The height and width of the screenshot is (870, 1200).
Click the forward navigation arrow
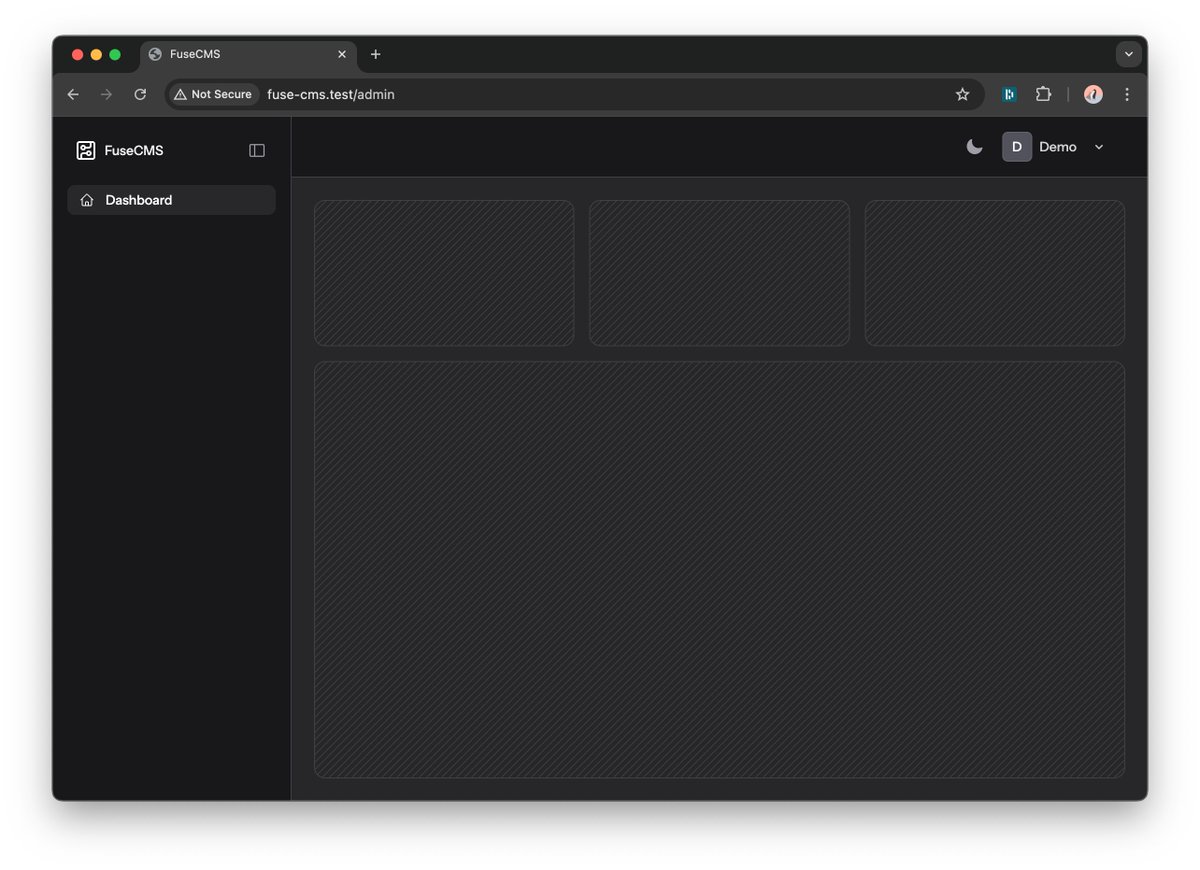coord(106,94)
